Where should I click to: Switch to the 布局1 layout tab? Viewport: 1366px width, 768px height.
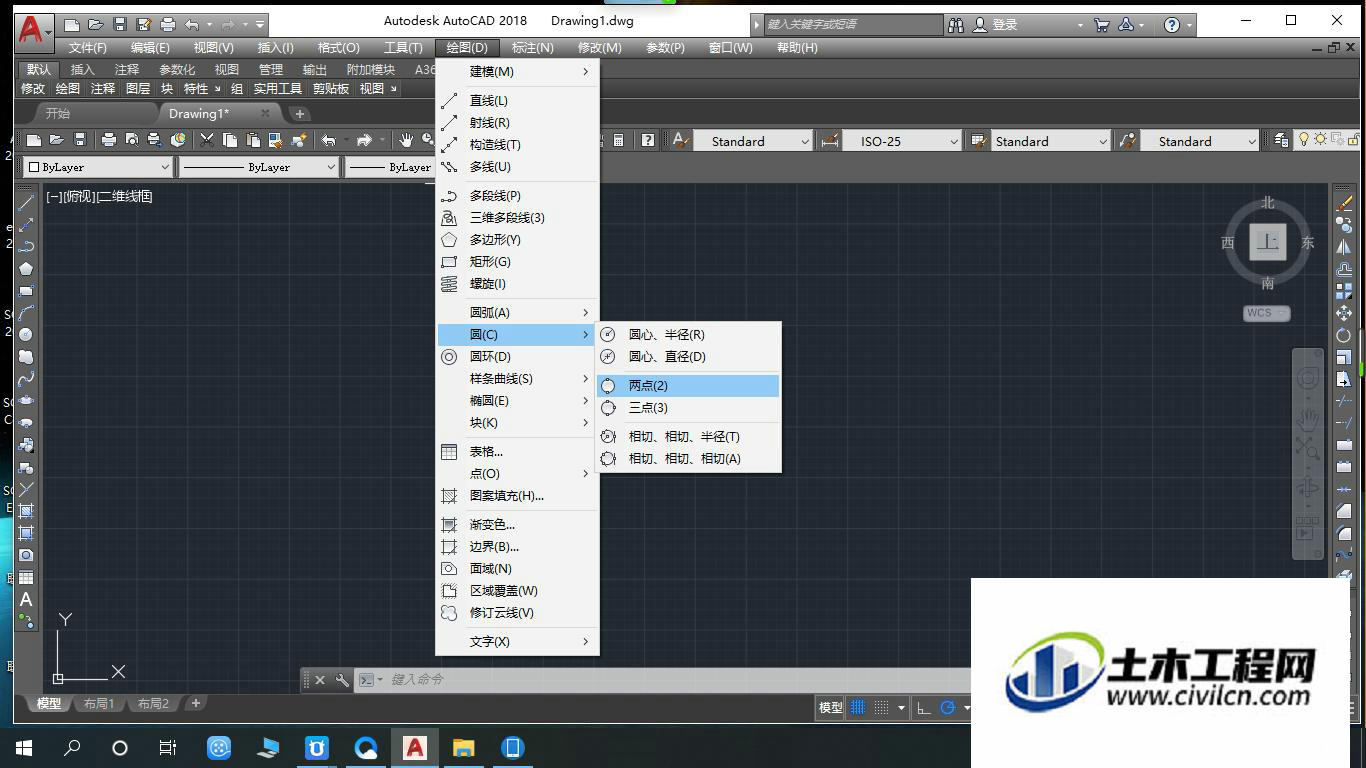[x=98, y=703]
